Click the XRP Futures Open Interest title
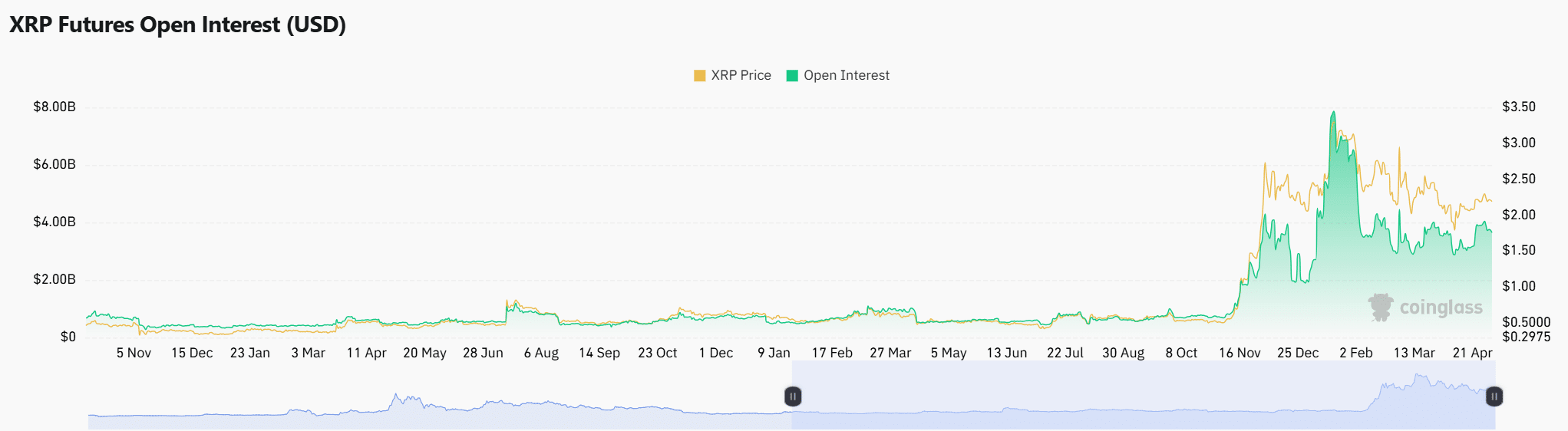 coord(177,25)
